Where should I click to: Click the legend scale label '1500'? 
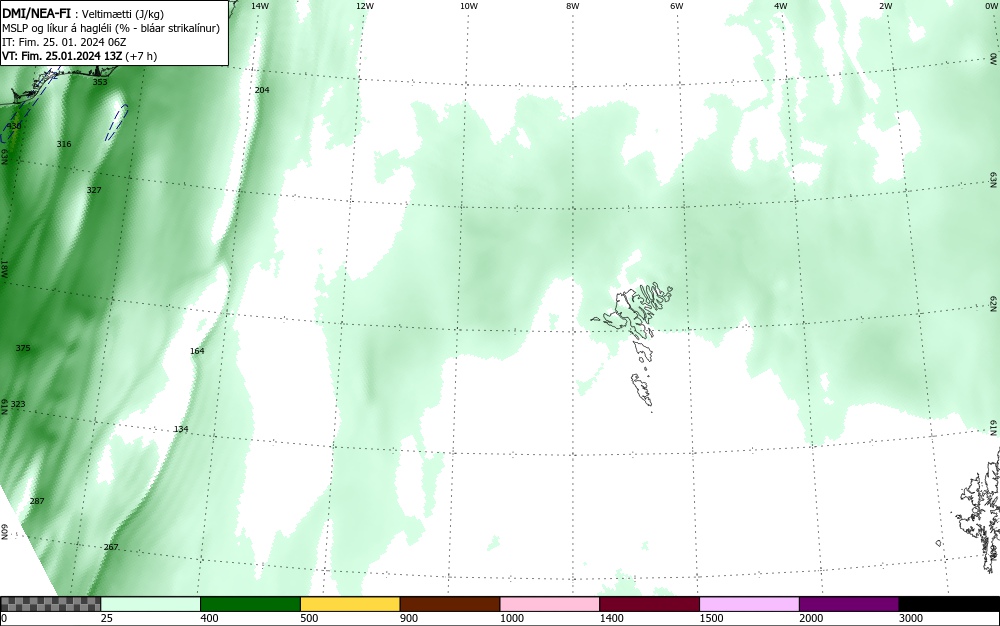(711, 618)
